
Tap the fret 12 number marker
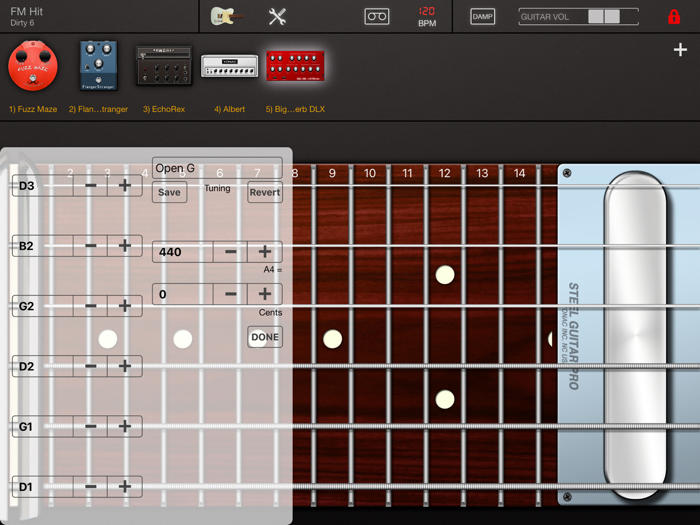click(x=444, y=173)
